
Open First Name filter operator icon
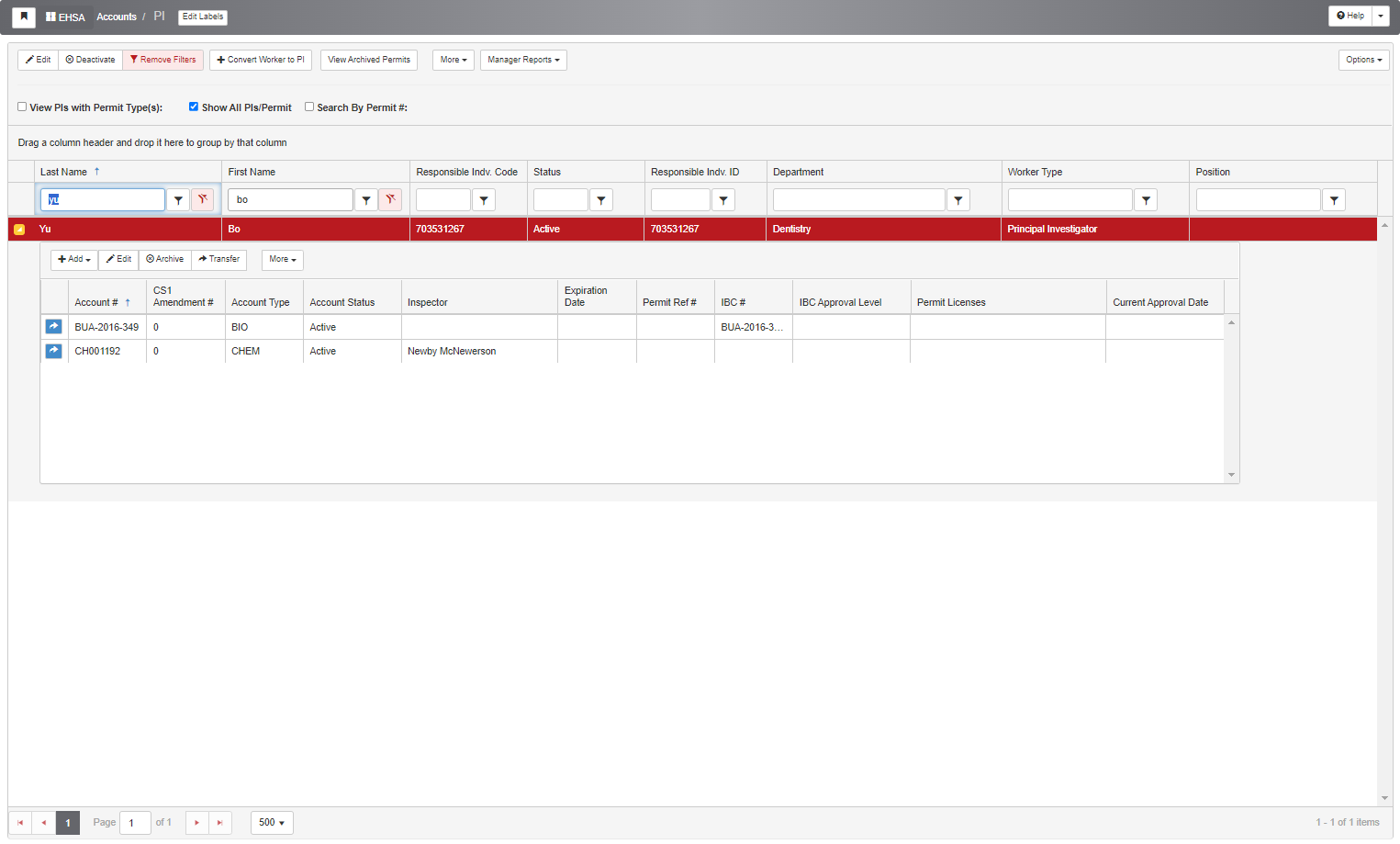coord(366,199)
